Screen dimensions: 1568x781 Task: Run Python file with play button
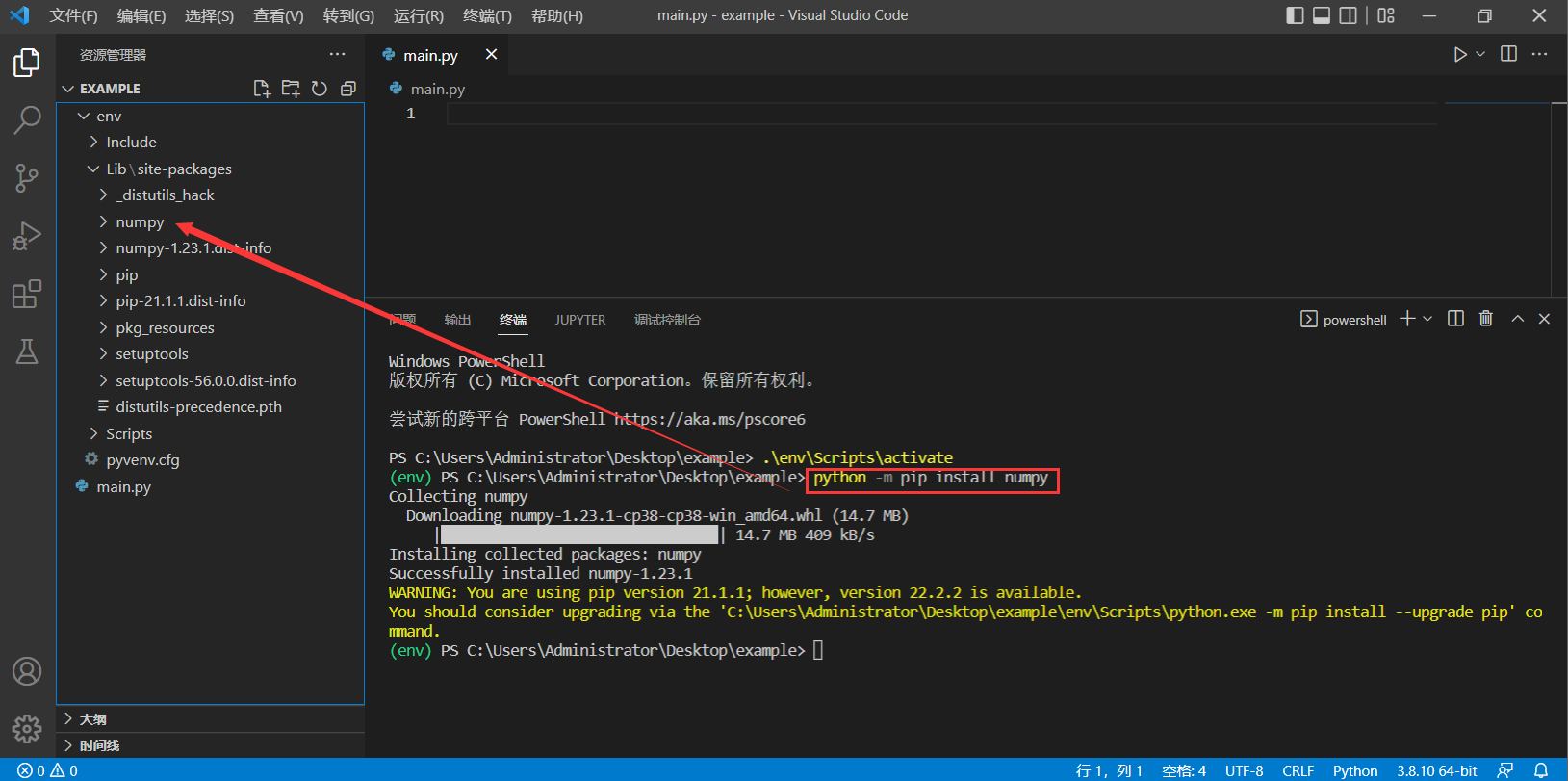click(x=1460, y=55)
